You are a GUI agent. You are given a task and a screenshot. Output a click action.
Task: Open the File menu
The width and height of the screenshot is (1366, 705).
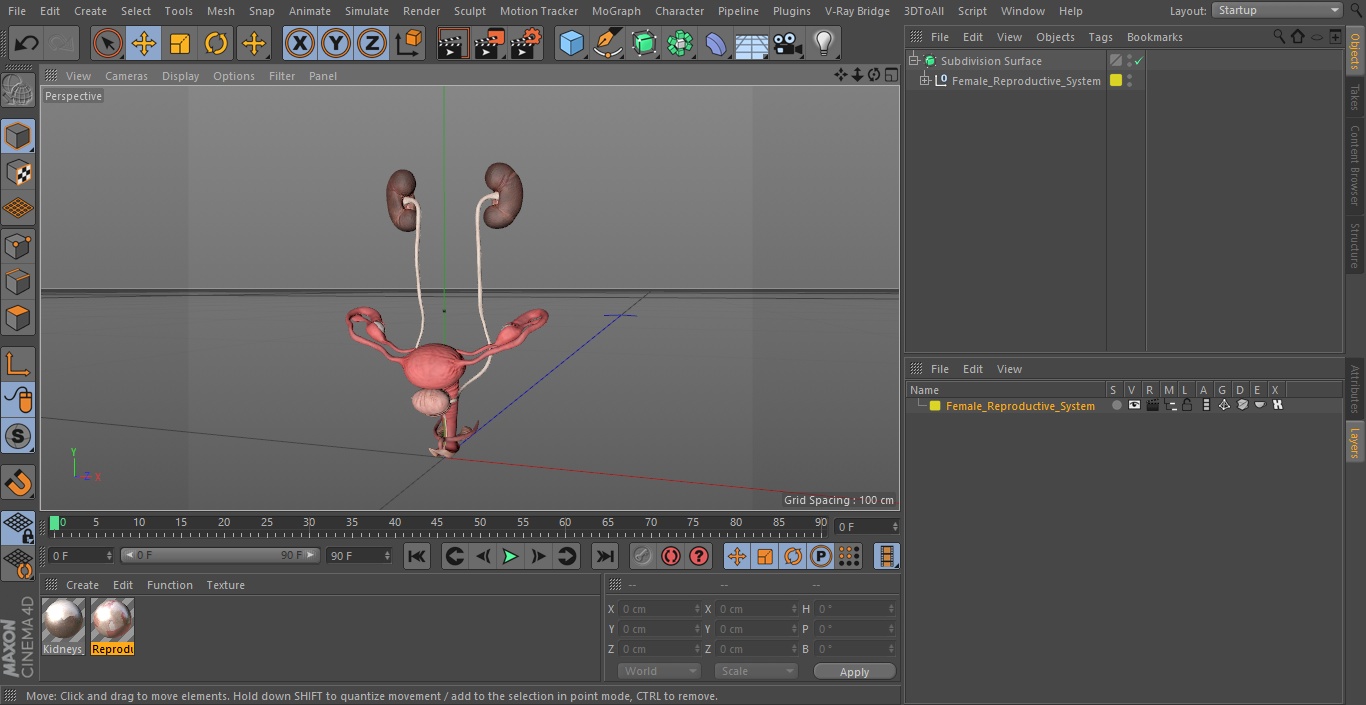pyautogui.click(x=17, y=11)
